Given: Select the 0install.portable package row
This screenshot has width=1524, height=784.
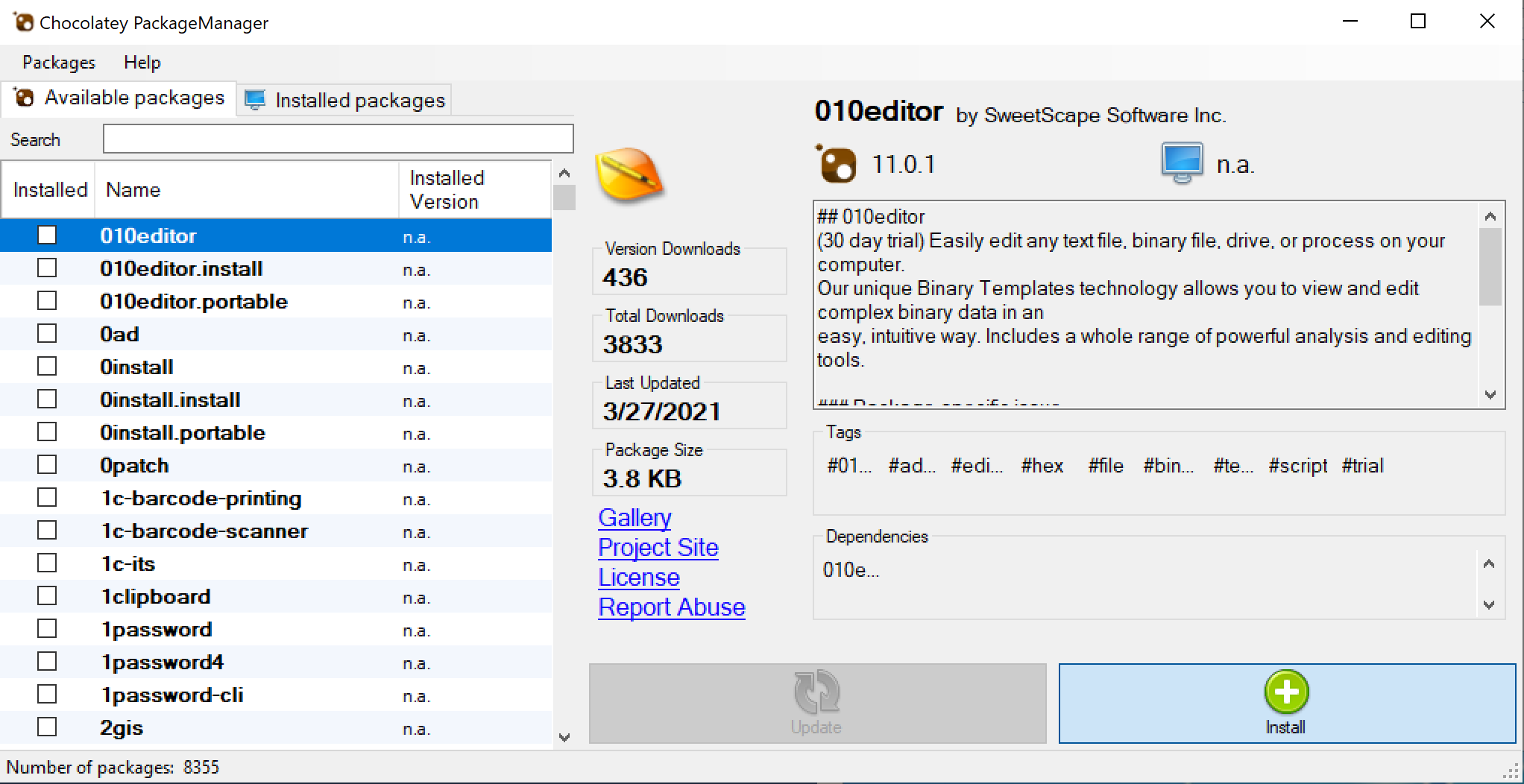Looking at the screenshot, I should 276,432.
